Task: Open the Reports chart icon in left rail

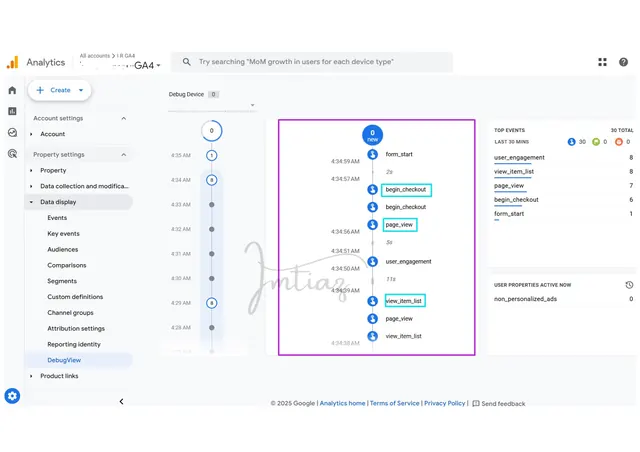Action: [x=12, y=111]
